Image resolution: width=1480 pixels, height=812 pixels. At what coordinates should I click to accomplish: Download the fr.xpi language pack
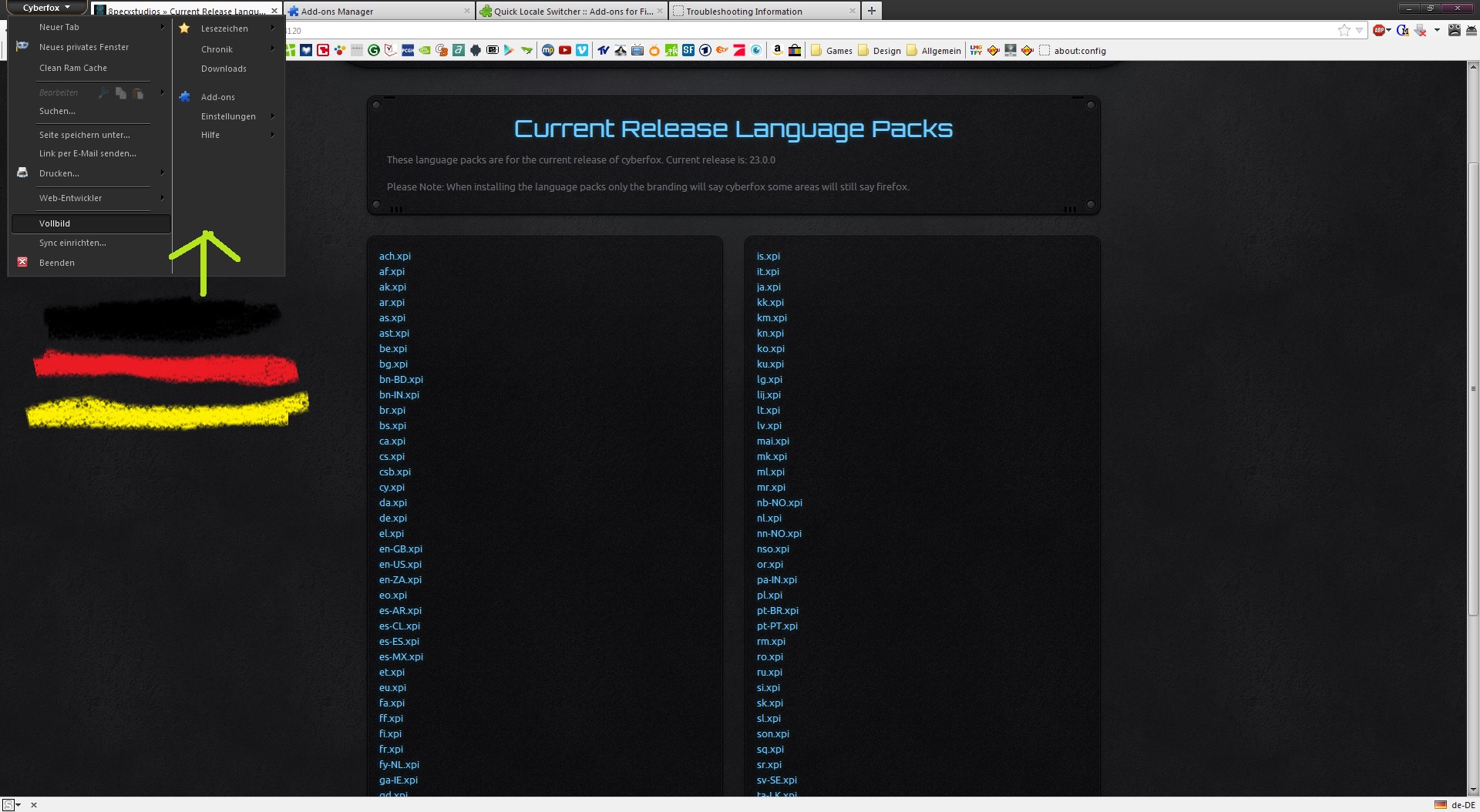click(x=391, y=749)
